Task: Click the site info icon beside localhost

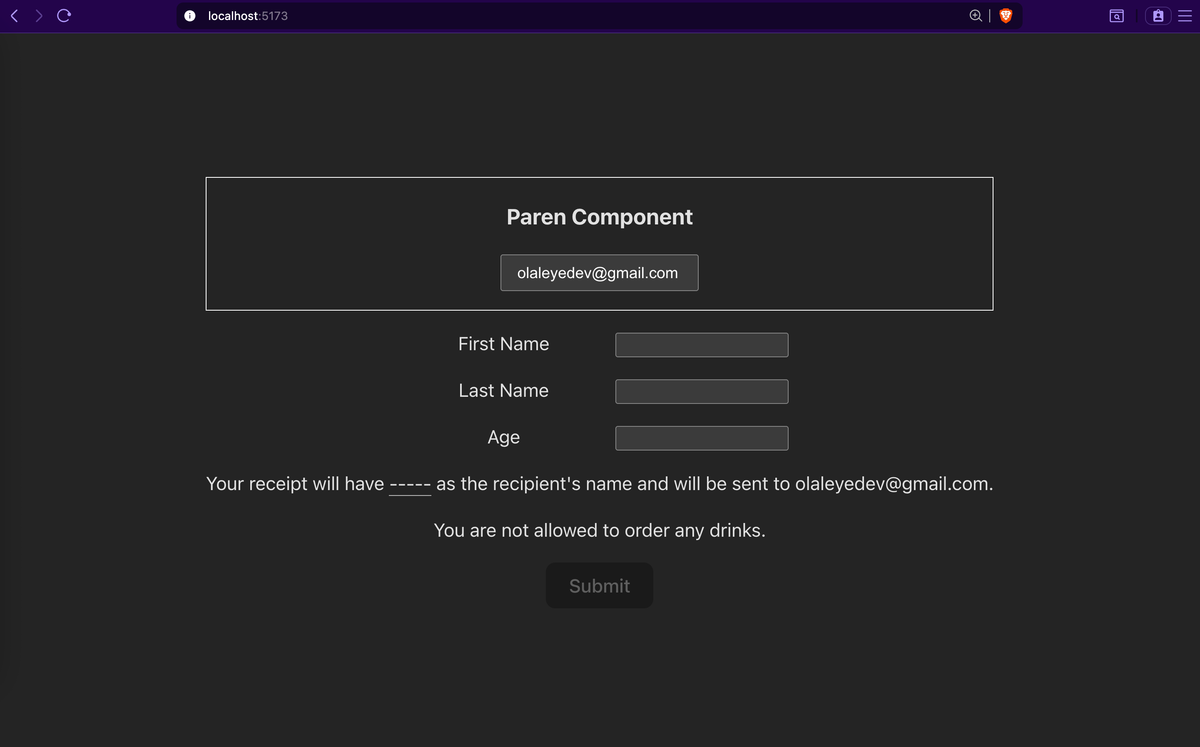Action: [x=189, y=16]
